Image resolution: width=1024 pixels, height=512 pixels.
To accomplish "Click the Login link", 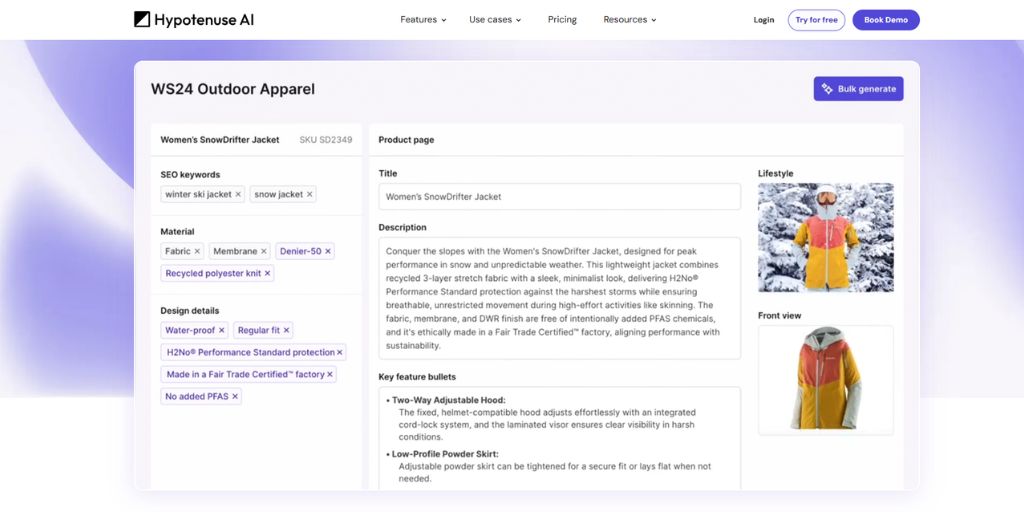I will tap(763, 20).
